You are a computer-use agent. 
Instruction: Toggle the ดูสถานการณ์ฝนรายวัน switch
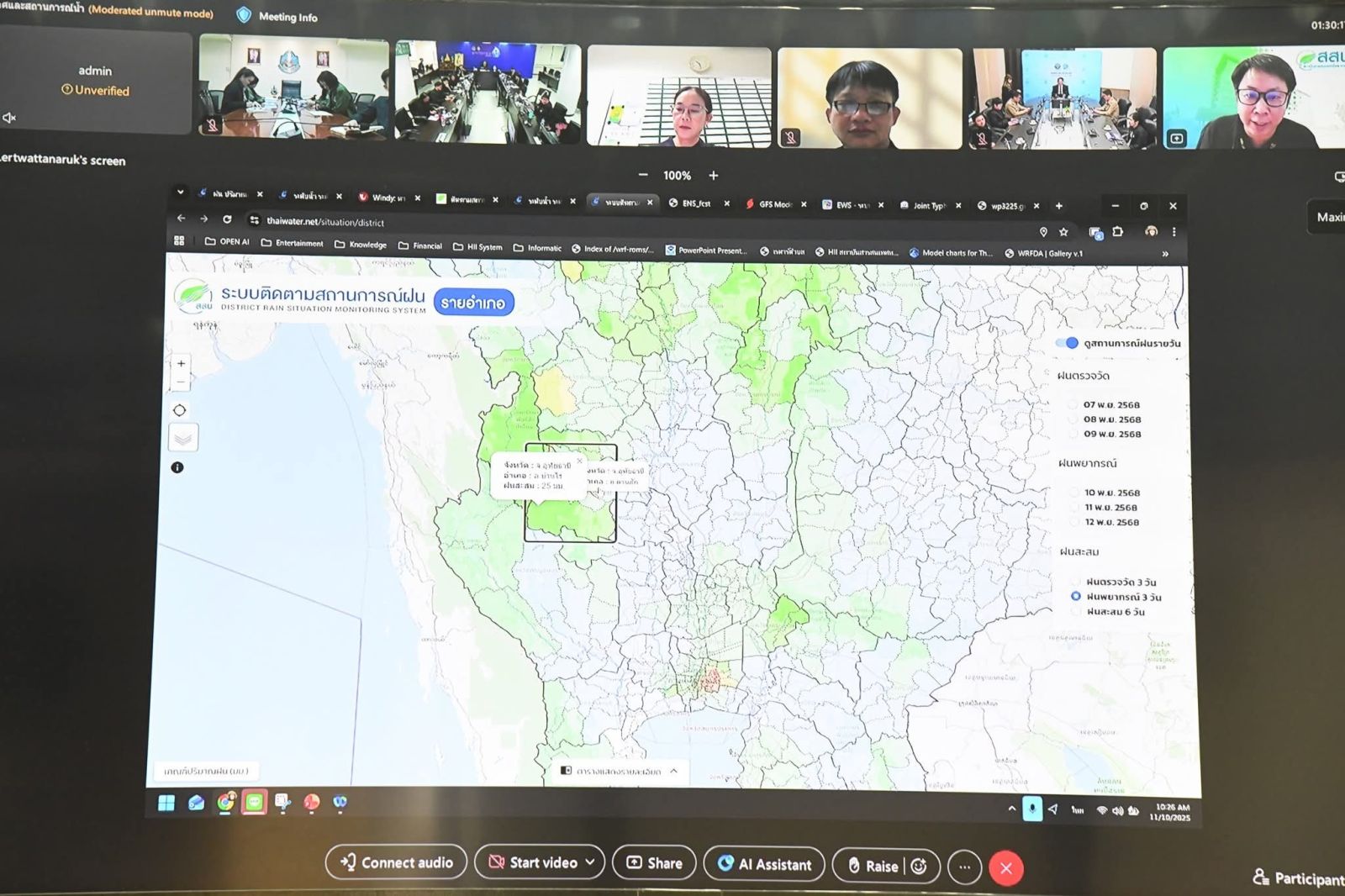pyautogui.click(x=1067, y=343)
